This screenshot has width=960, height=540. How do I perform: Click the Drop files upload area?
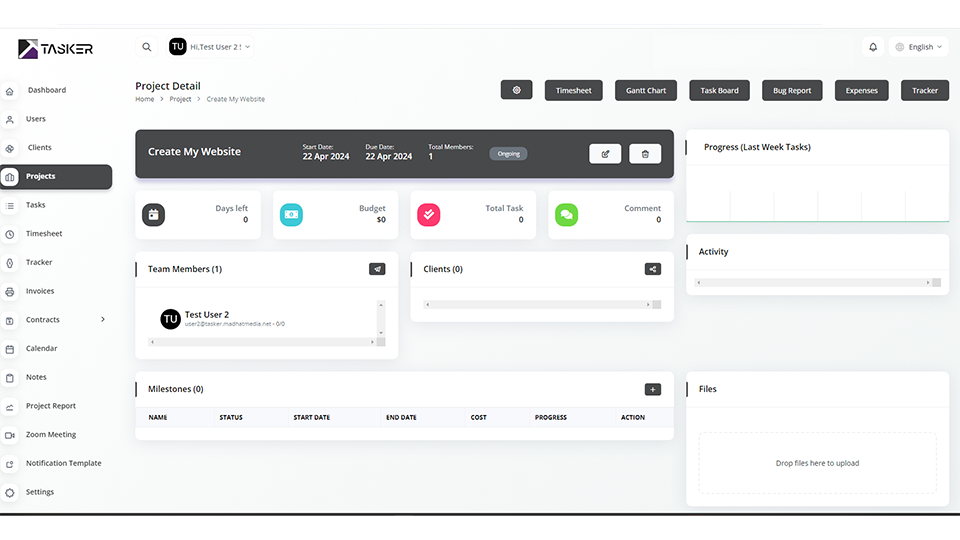pos(817,463)
